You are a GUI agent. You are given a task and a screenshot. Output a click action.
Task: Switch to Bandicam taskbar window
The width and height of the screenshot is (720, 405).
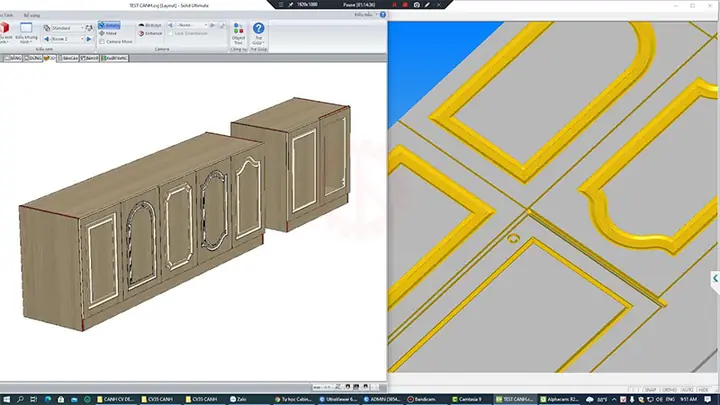click(427, 399)
